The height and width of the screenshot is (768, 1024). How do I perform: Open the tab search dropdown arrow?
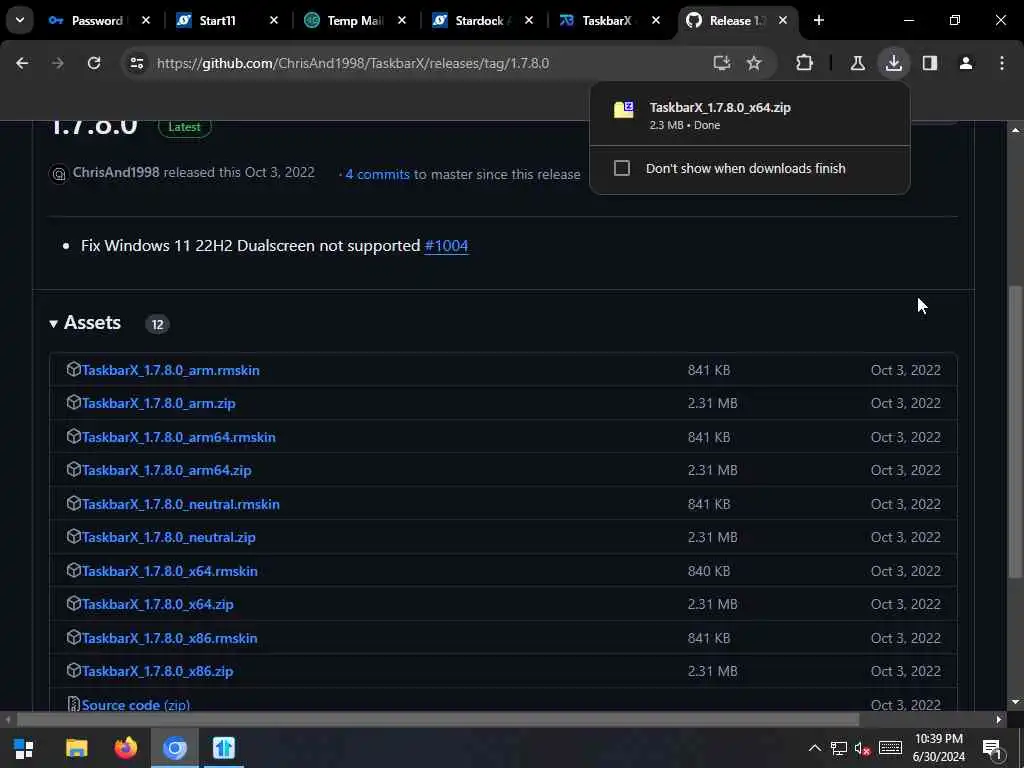20,20
